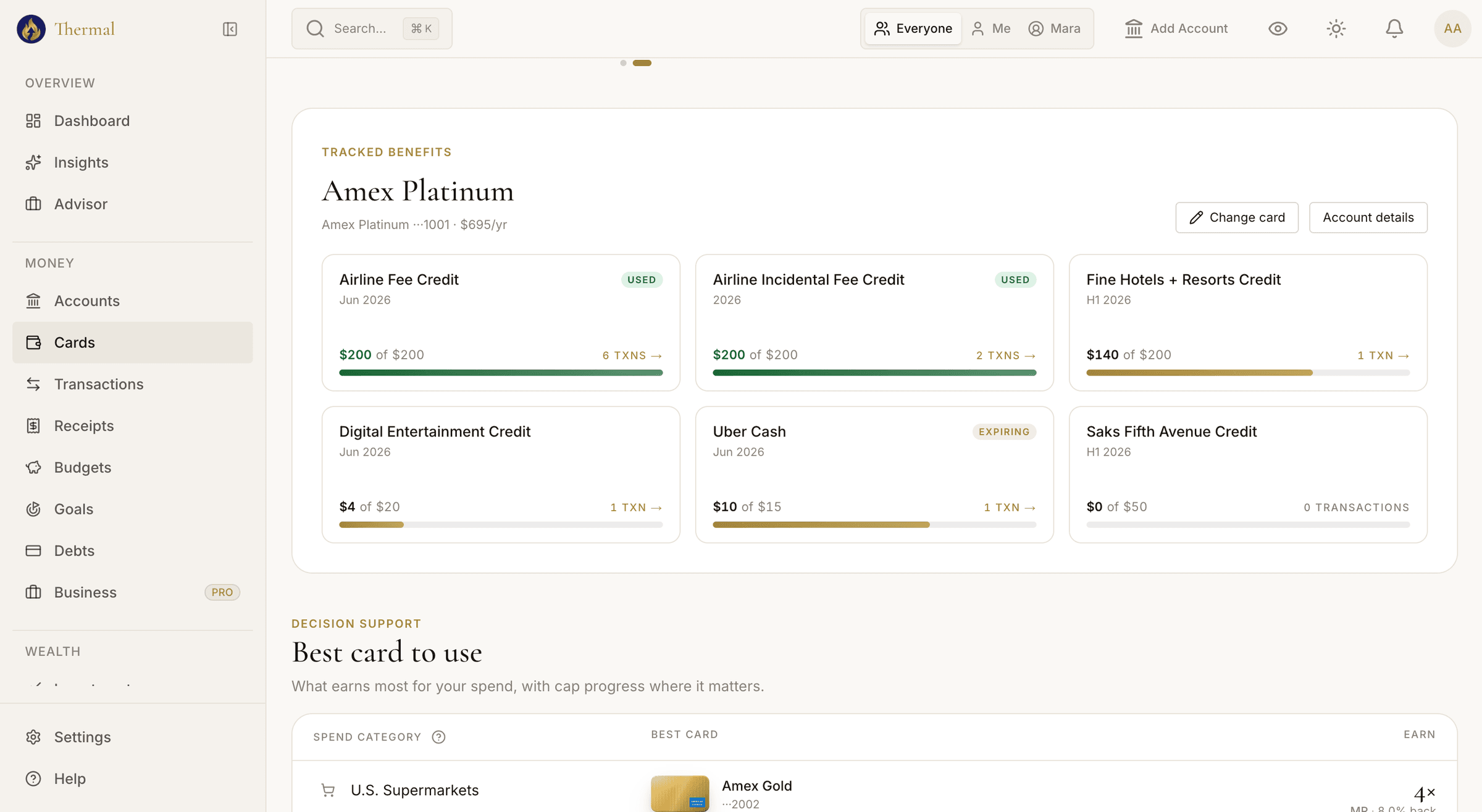The width and height of the screenshot is (1482, 812).
Task: Expand Airline Incidental Fee Credit 2 TXNS
Action: tap(1006, 355)
